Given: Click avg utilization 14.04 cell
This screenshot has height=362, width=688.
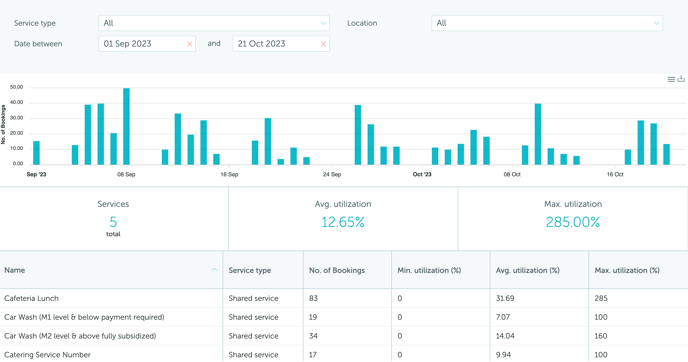Looking at the screenshot, I should (x=505, y=336).
